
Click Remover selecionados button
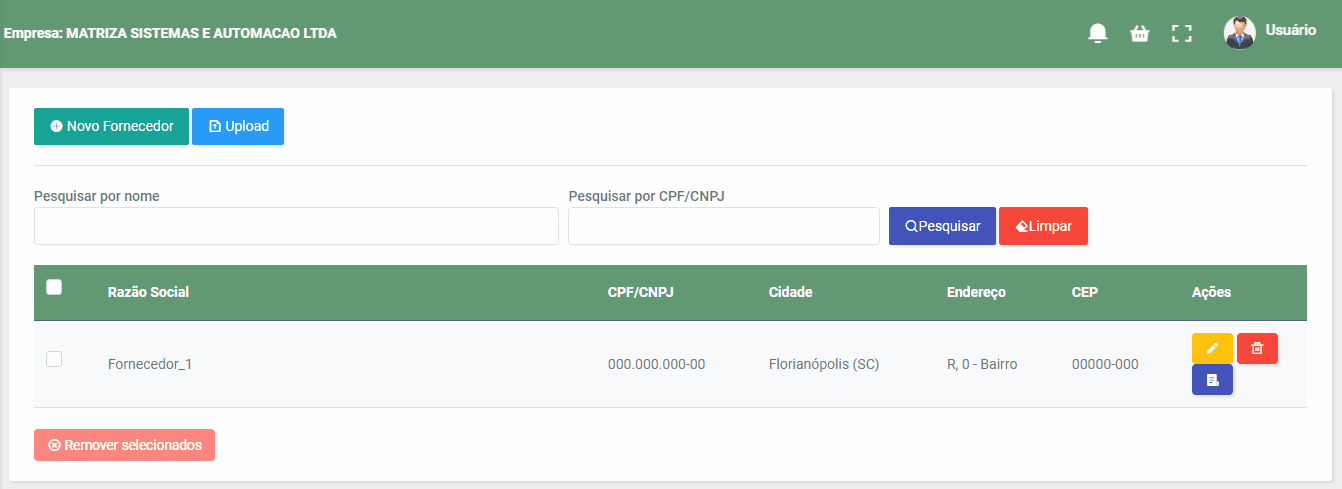[124, 445]
